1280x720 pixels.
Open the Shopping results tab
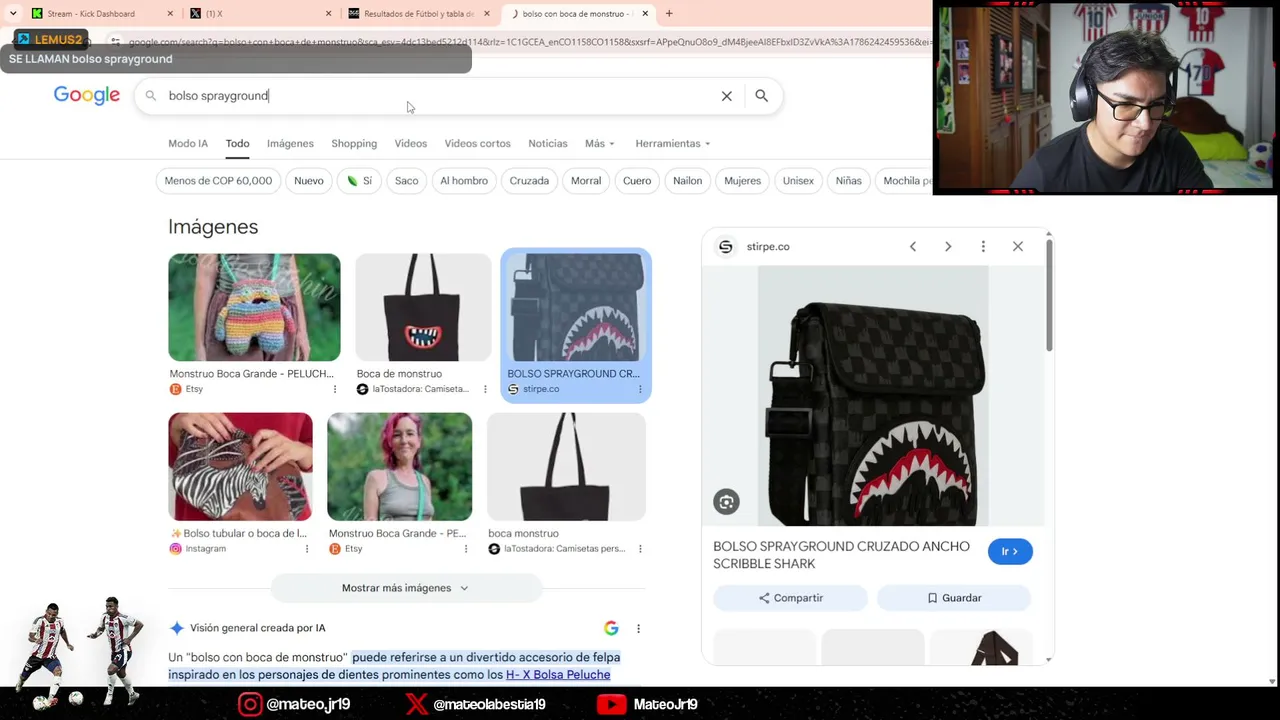point(354,143)
